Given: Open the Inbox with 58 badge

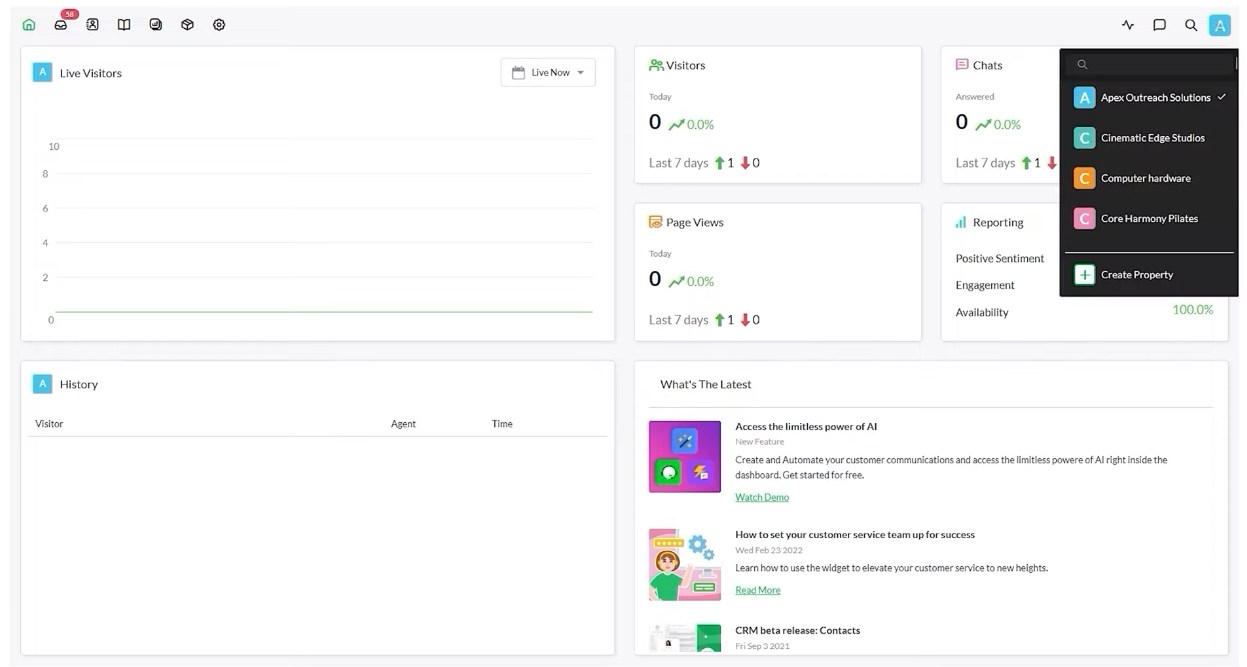Looking at the screenshot, I should 61,25.
